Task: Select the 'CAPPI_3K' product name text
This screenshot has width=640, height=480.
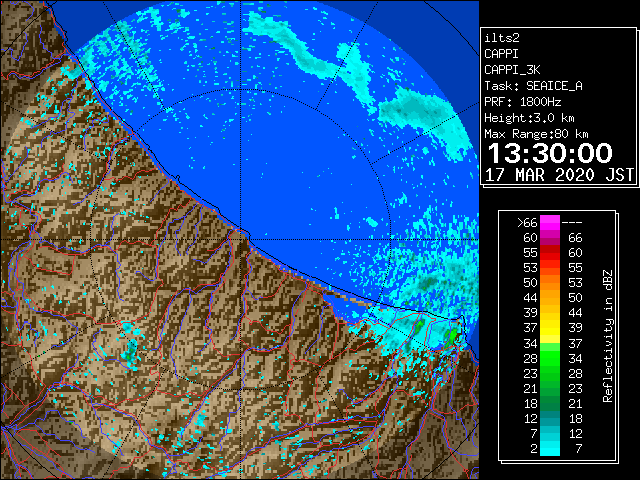Action: pos(512,70)
